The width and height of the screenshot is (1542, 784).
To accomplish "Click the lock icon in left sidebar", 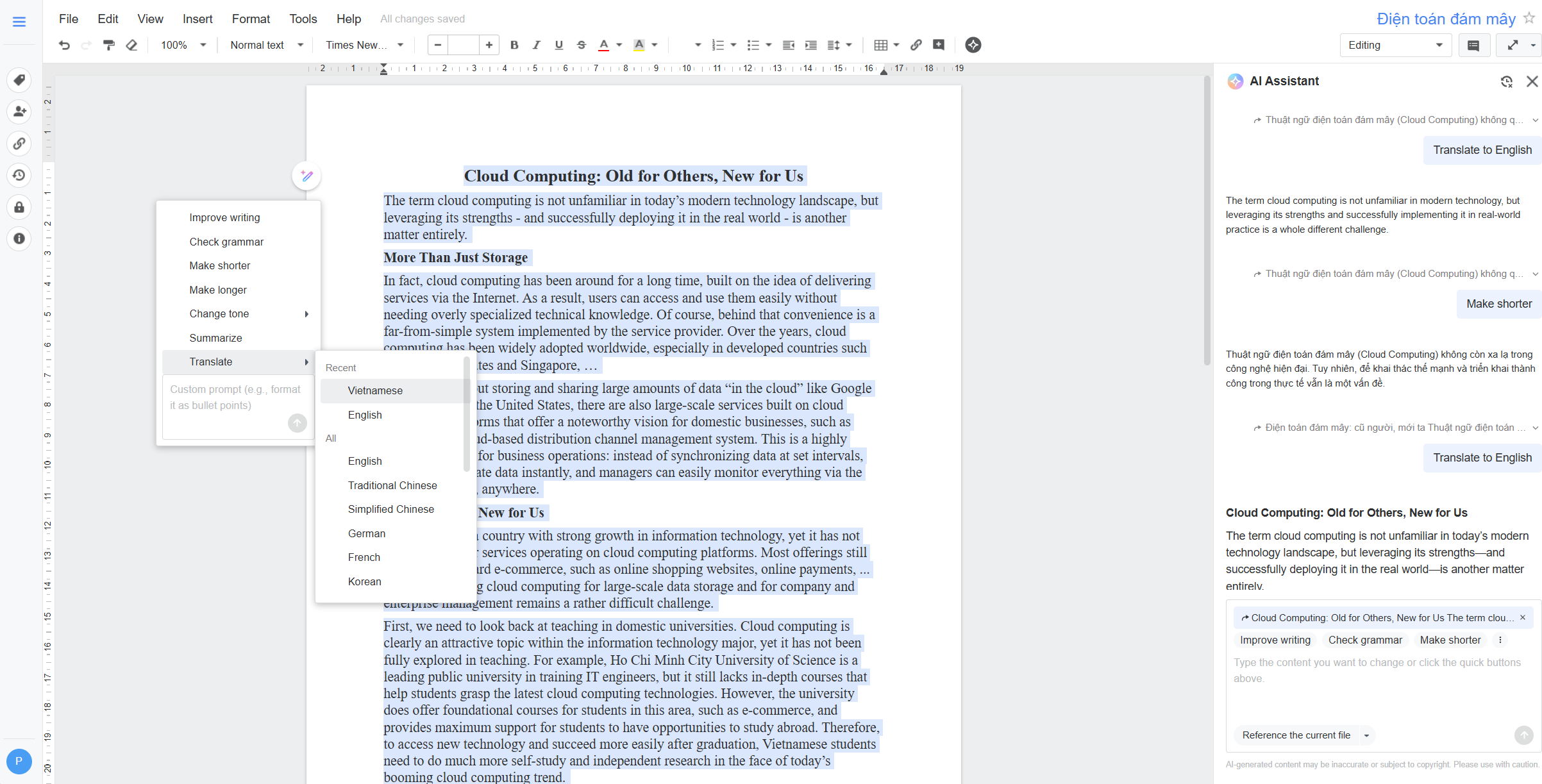I will (19, 207).
